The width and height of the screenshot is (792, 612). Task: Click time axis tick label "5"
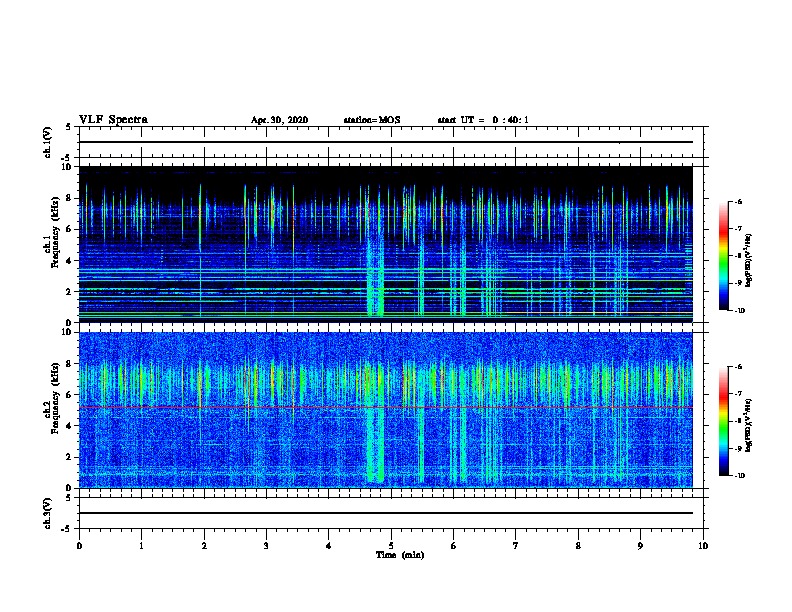tap(391, 546)
